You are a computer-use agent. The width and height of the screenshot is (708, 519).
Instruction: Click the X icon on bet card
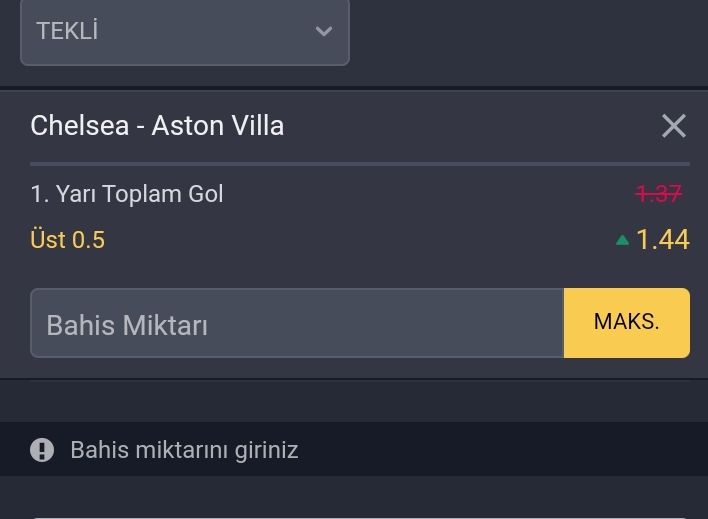pos(674,126)
